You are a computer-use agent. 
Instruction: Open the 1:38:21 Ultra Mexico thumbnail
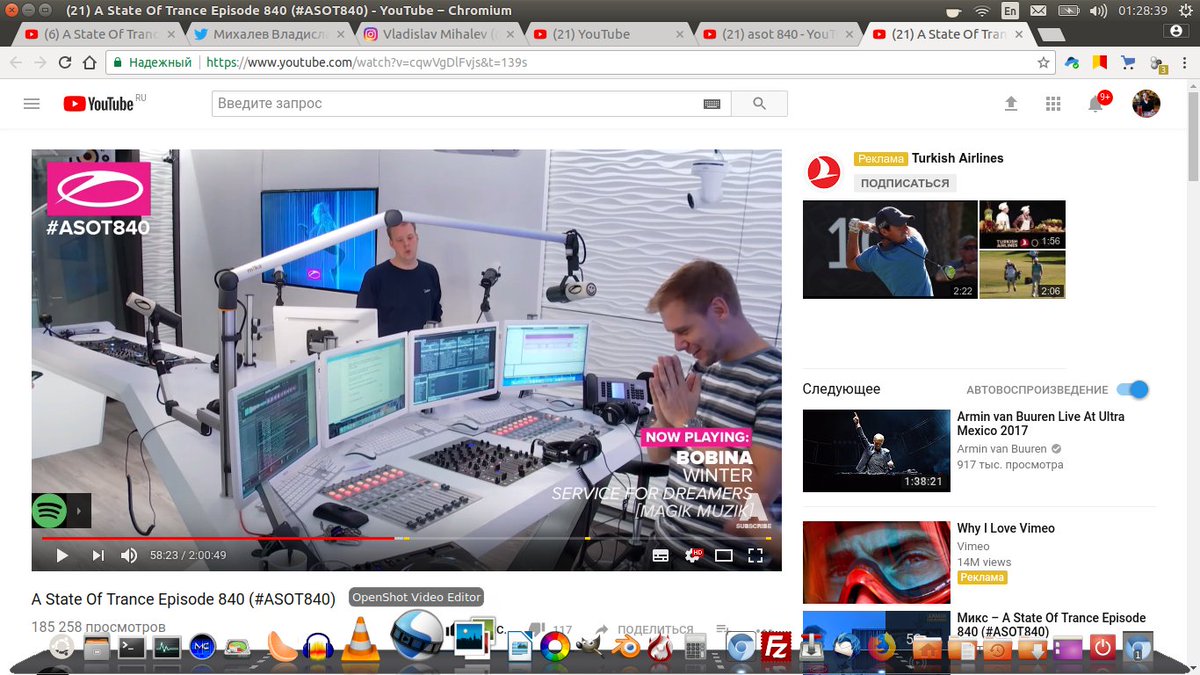pos(876,451)
